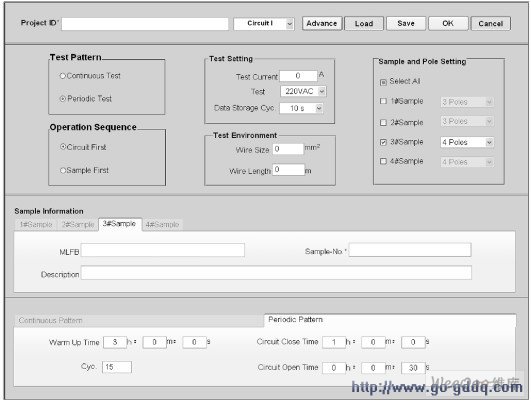531x402 pixels.
Task: Select the Periodic Test radio button
Action: tap(62, 99)
